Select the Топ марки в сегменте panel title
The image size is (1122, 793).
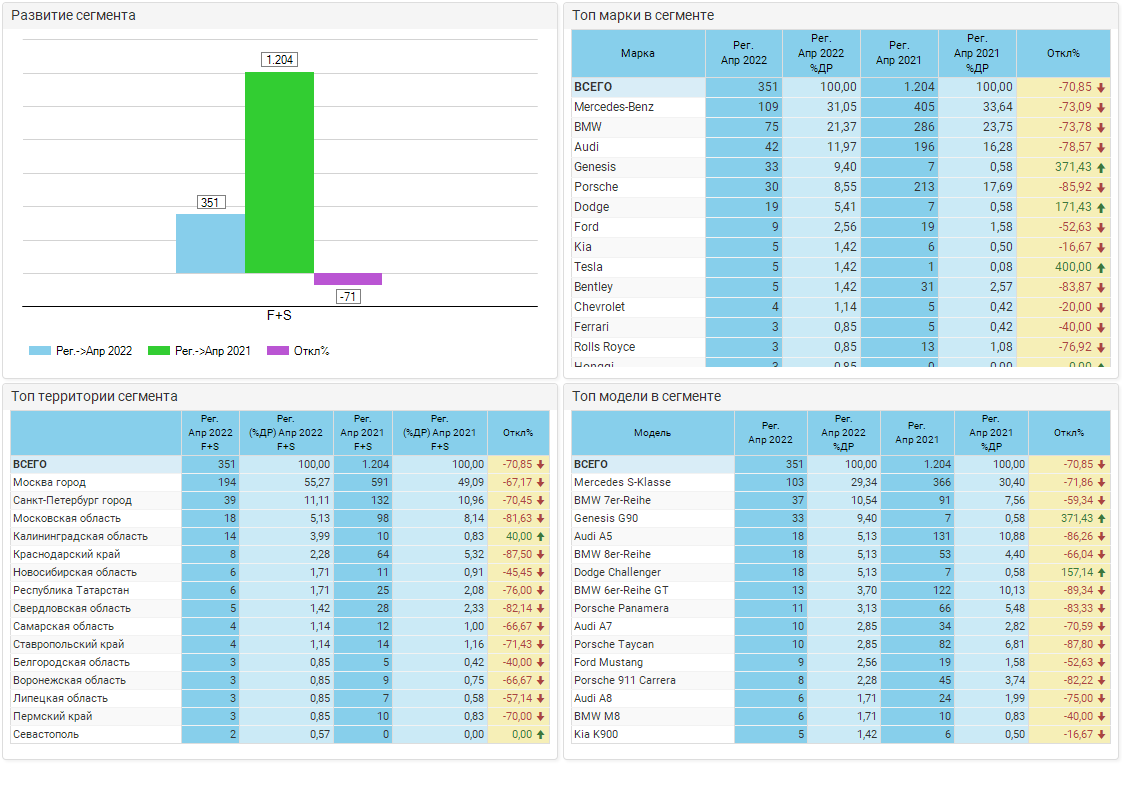click(x=643, y=16)
